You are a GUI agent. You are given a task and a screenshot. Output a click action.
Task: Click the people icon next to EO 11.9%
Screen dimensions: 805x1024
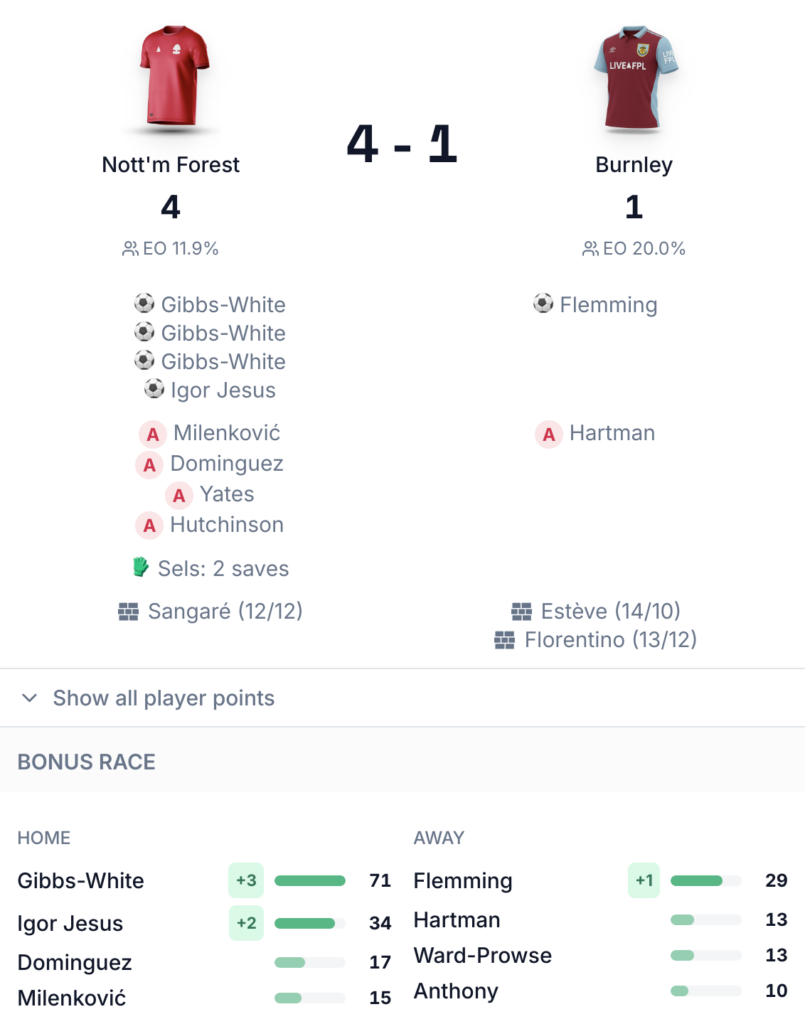tap(130, 249)
